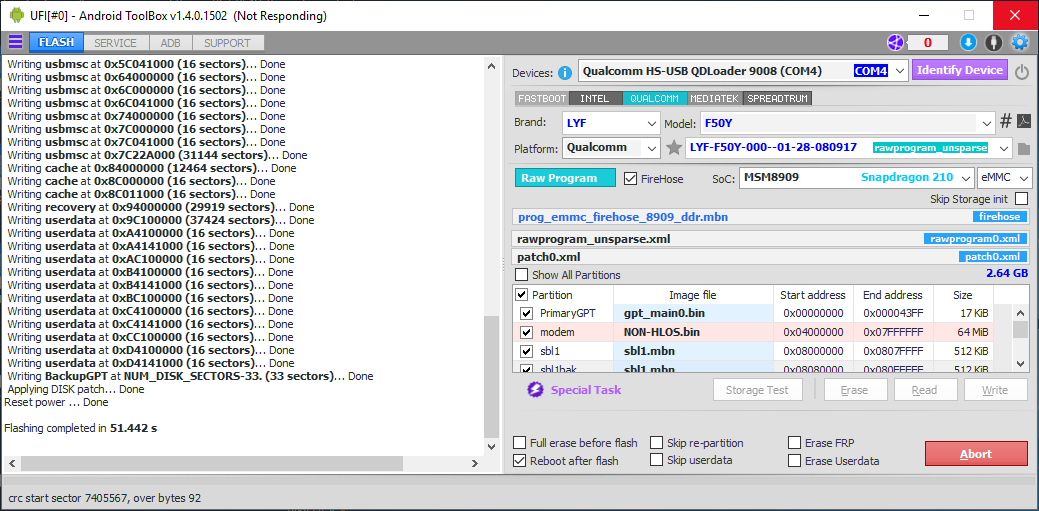The height and width of the screenshot is (511, 1039).
Task: Click the Raw Program button
Action: (565, 178)
